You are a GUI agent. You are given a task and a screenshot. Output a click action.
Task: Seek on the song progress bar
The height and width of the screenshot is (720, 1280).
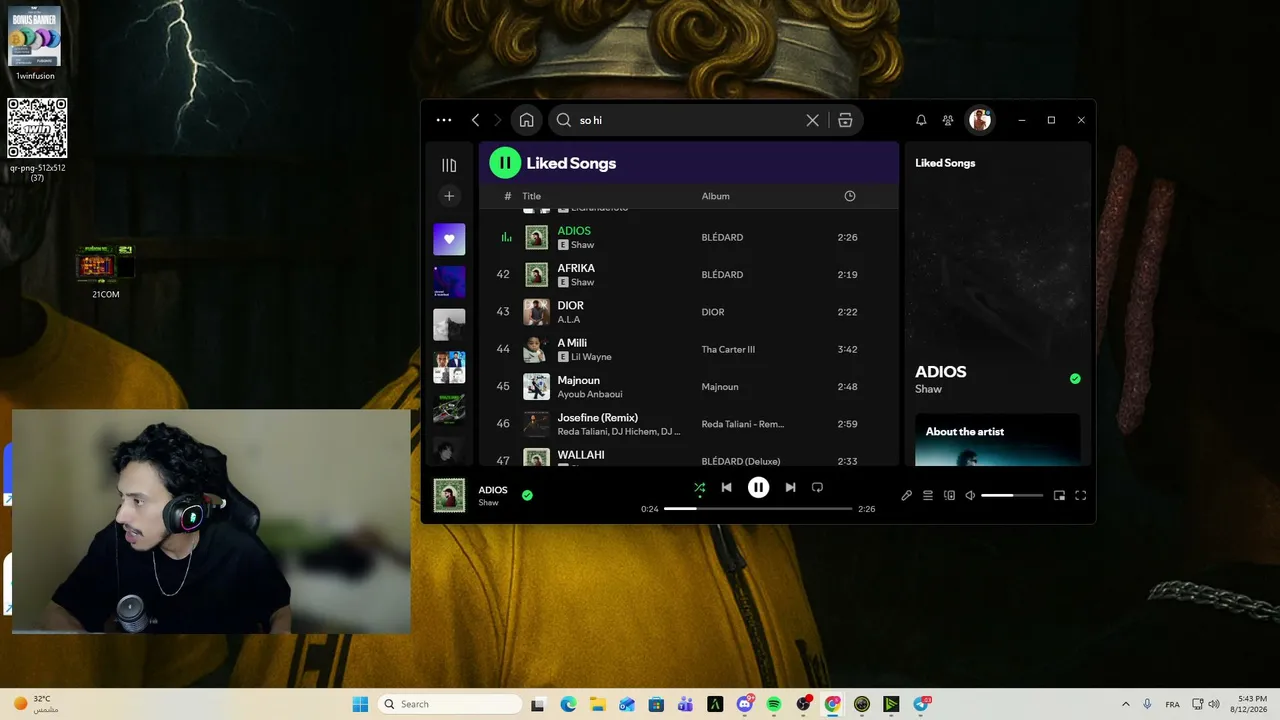[x=758, y=509]
